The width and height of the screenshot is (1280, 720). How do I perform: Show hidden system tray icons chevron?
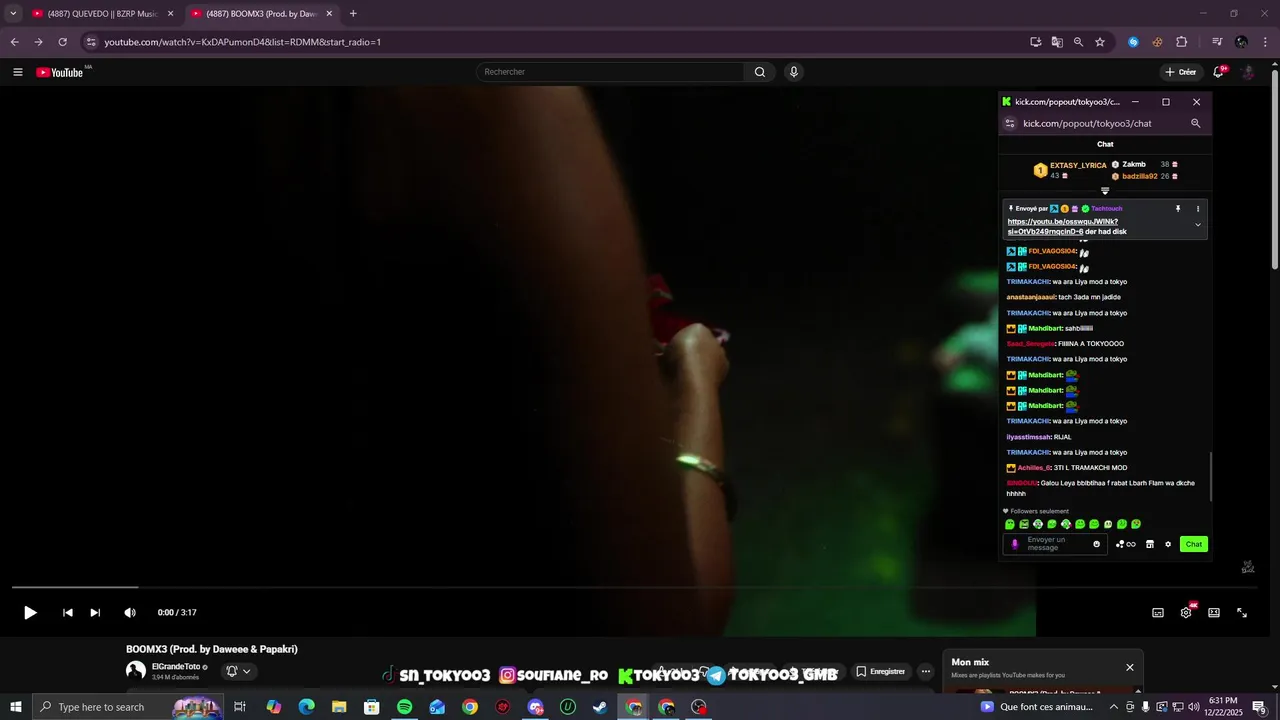[x=1113, y=707]
